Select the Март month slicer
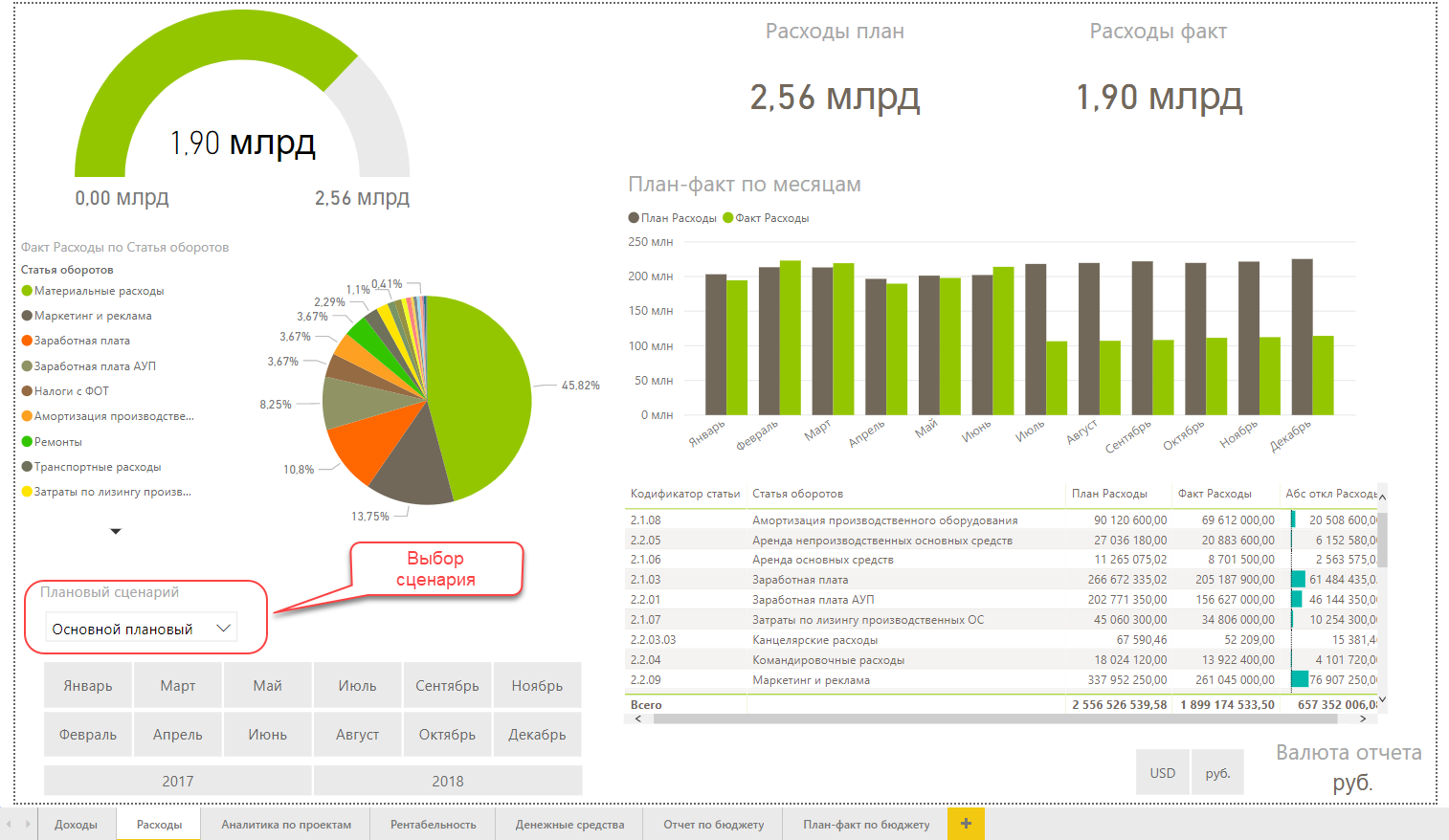 (178, 686)
